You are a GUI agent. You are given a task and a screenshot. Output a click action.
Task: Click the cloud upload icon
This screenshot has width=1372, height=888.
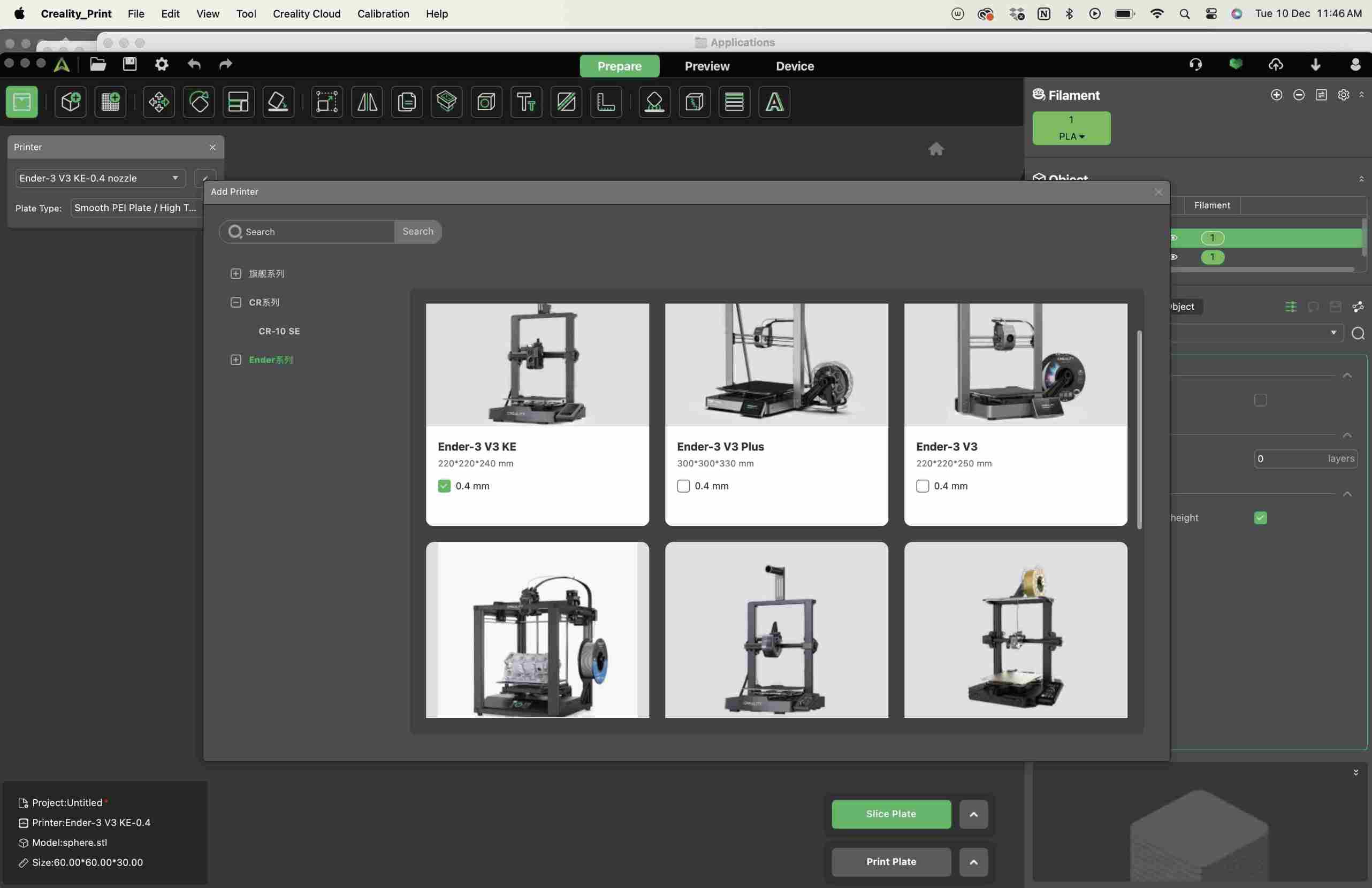tap(1276, 64)
